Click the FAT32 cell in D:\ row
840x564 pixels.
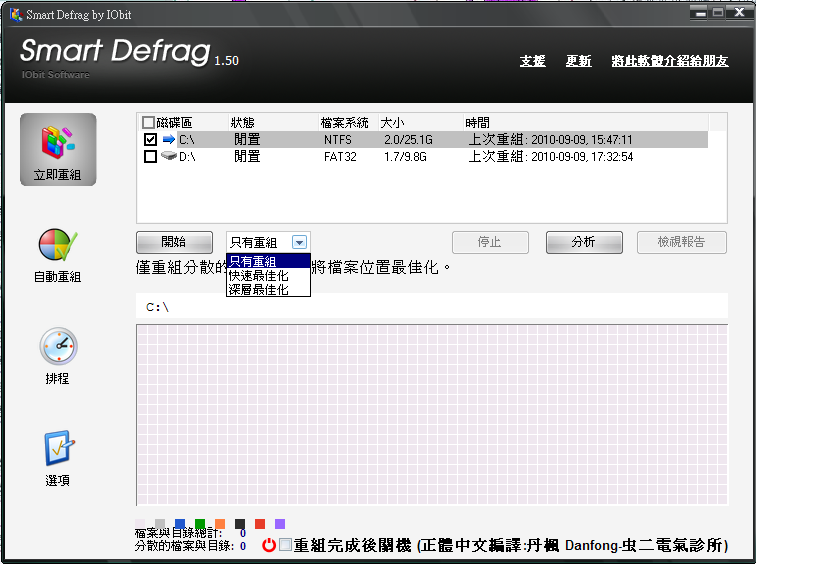point(340,156)
